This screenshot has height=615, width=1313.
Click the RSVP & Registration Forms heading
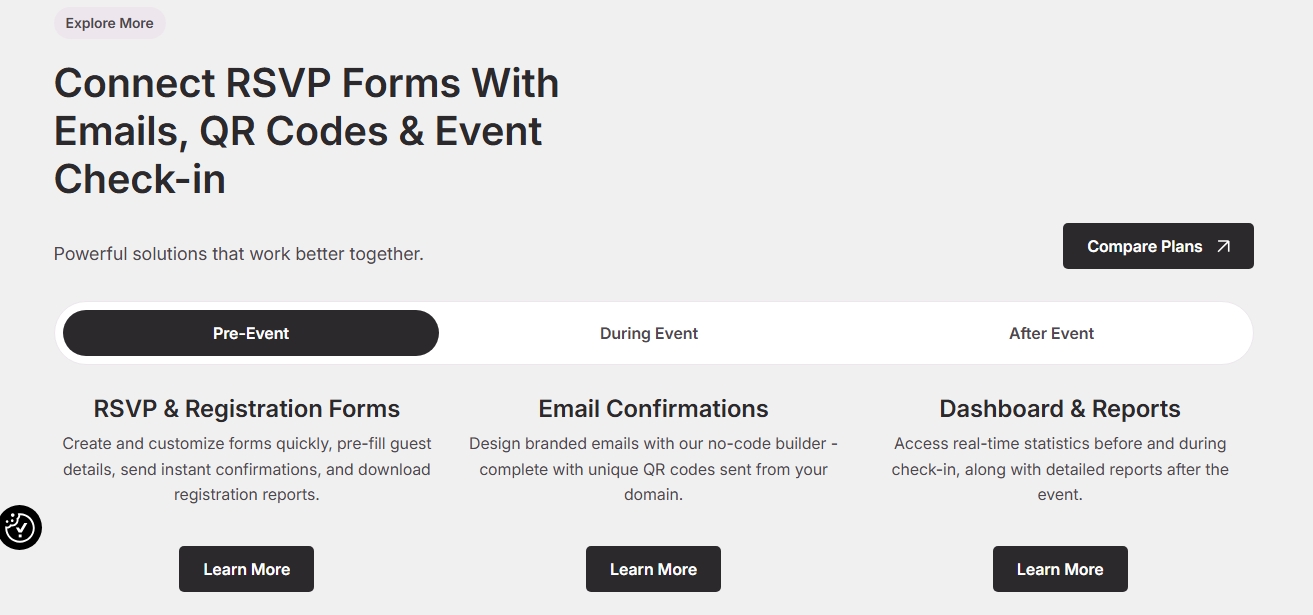(x=247, y=409)
